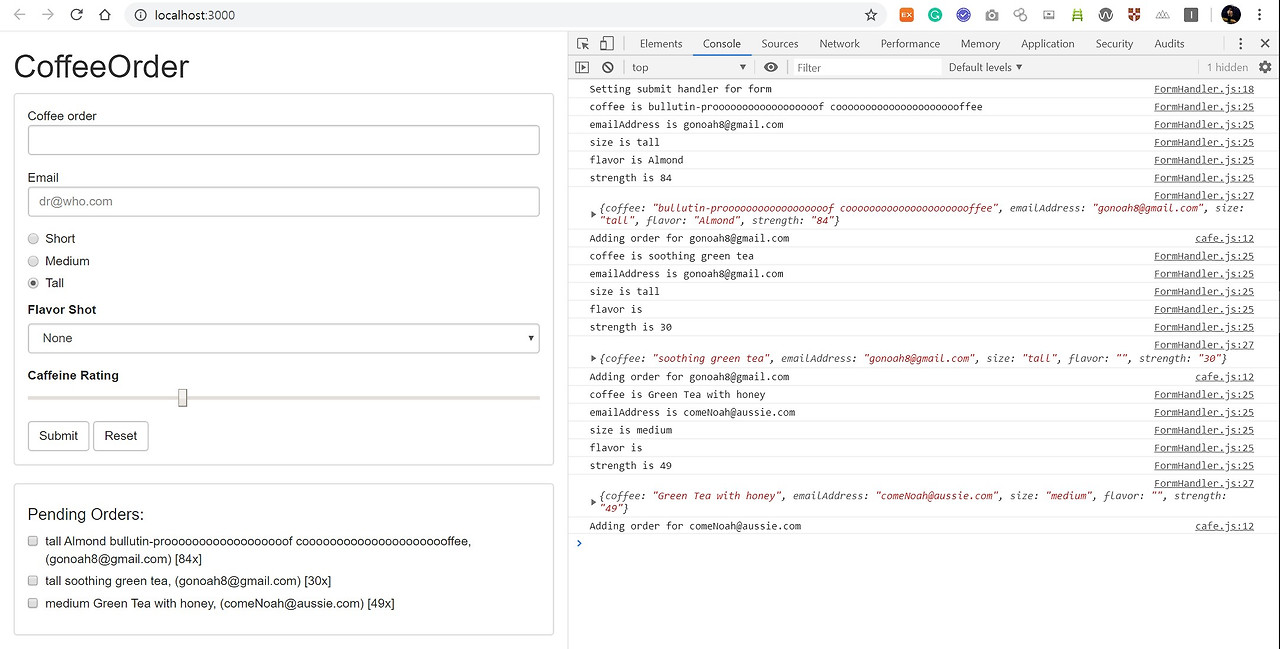The width and height of the screenshot is (1280, 649).
Task: Open the W waveform extension icon
Action: pos(1106,15)
